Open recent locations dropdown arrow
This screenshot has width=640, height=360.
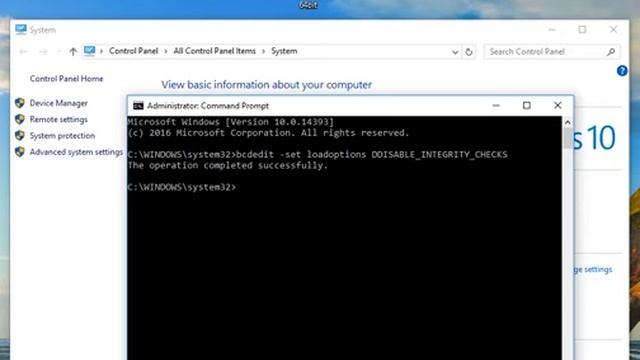click(58, 52)
